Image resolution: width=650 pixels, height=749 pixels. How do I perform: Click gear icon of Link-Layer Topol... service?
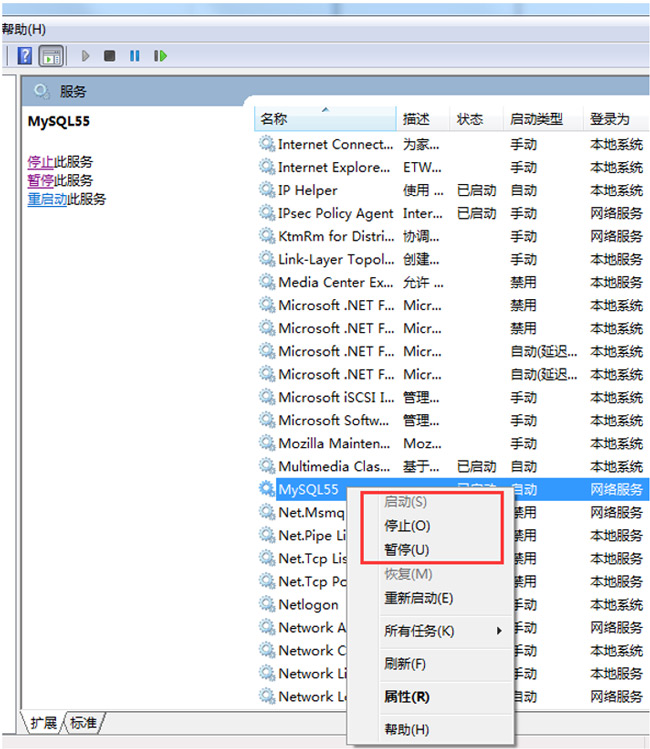point(266,259)
